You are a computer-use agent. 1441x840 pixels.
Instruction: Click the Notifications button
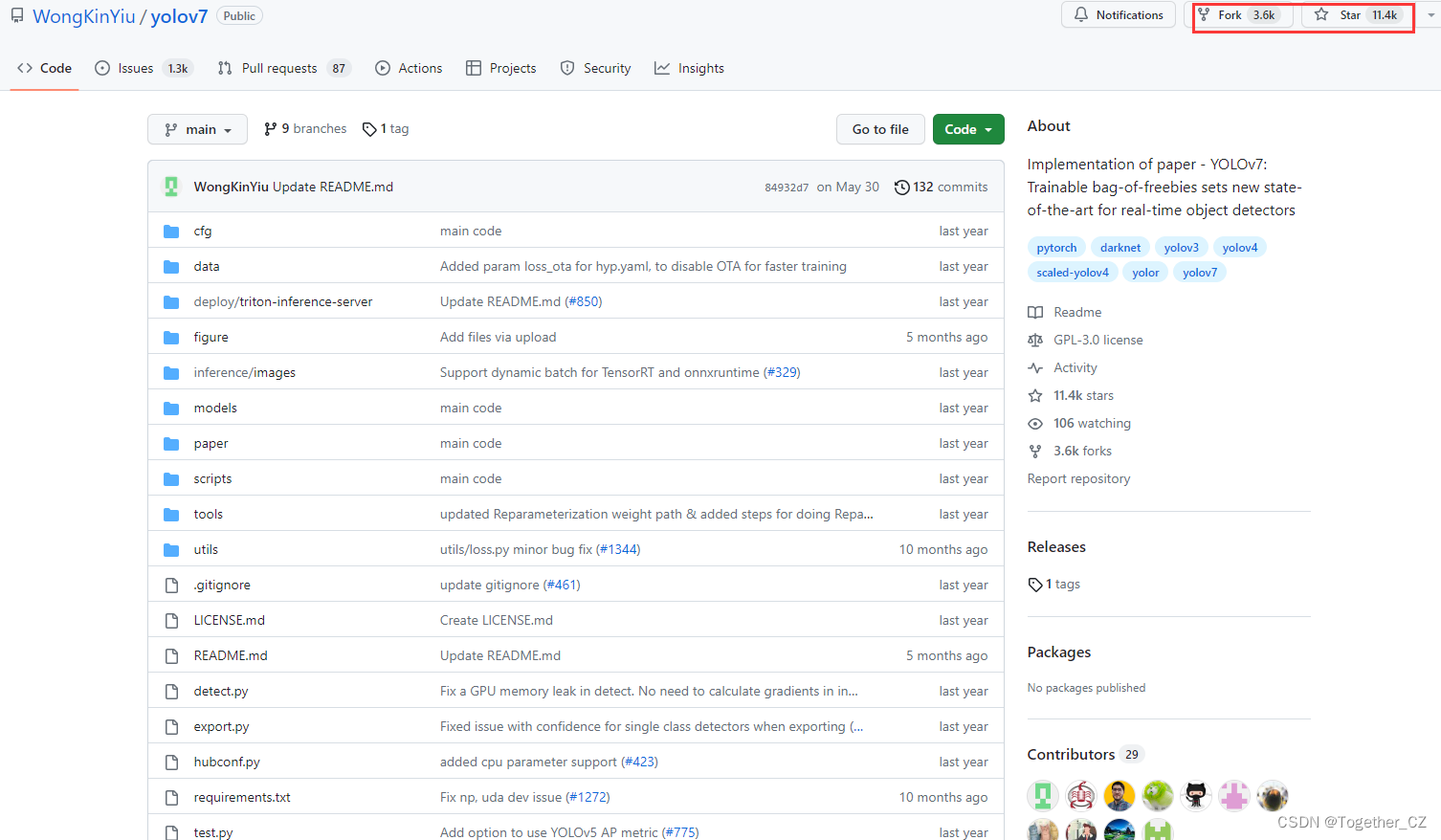point(1119,15)
